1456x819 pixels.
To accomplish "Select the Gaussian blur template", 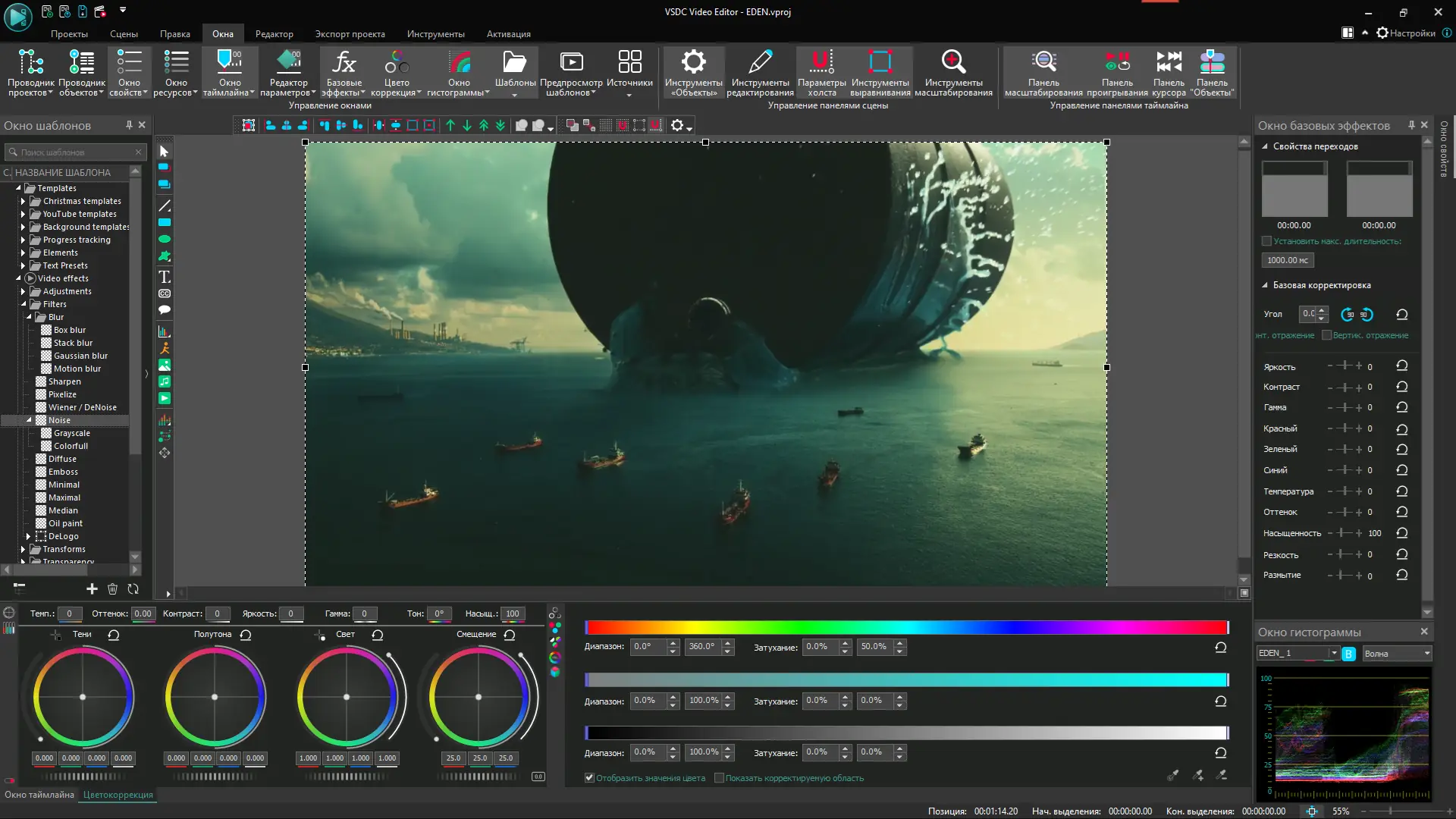I will click(80, 356).
